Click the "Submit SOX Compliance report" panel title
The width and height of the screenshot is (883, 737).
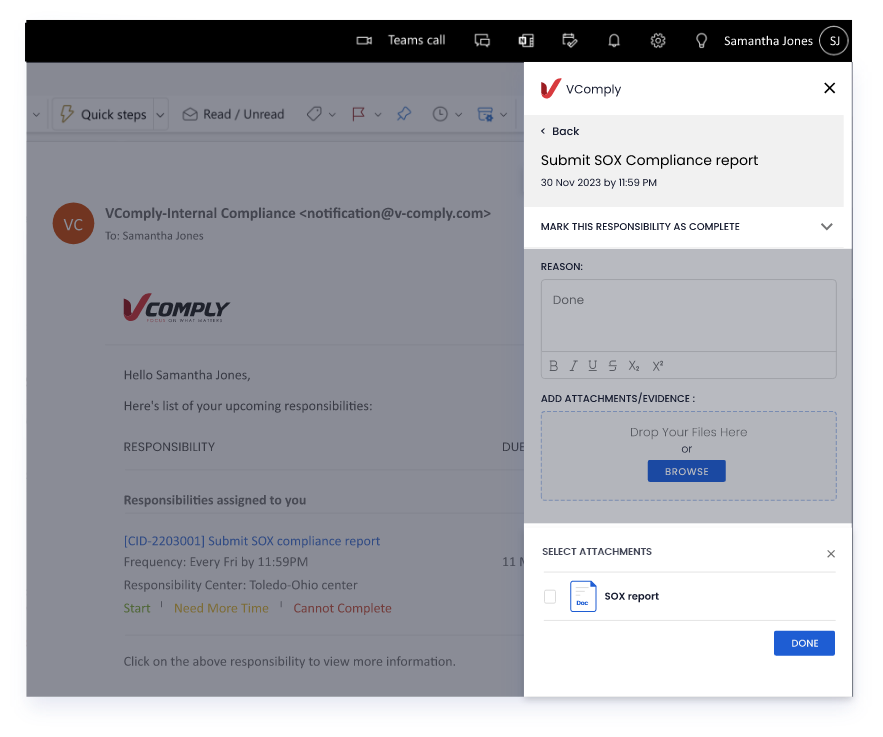pos(649,160)
